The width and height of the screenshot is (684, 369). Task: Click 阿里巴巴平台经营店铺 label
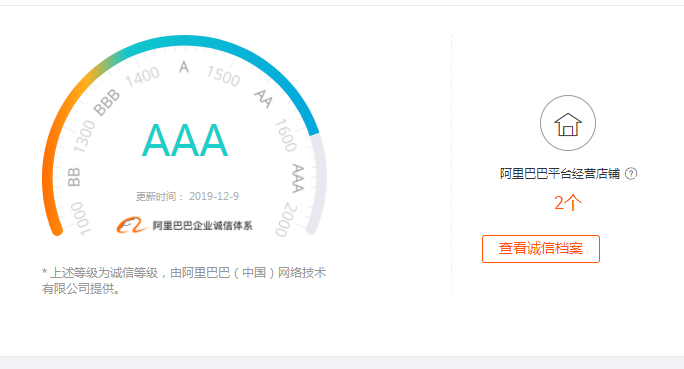[560, 174]
